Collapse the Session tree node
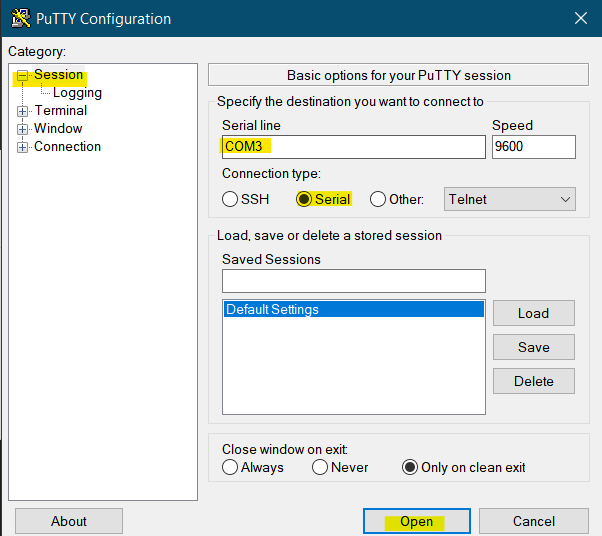Image resolution: width=602 pixels, height=536 pixels. tap(22, 75)
